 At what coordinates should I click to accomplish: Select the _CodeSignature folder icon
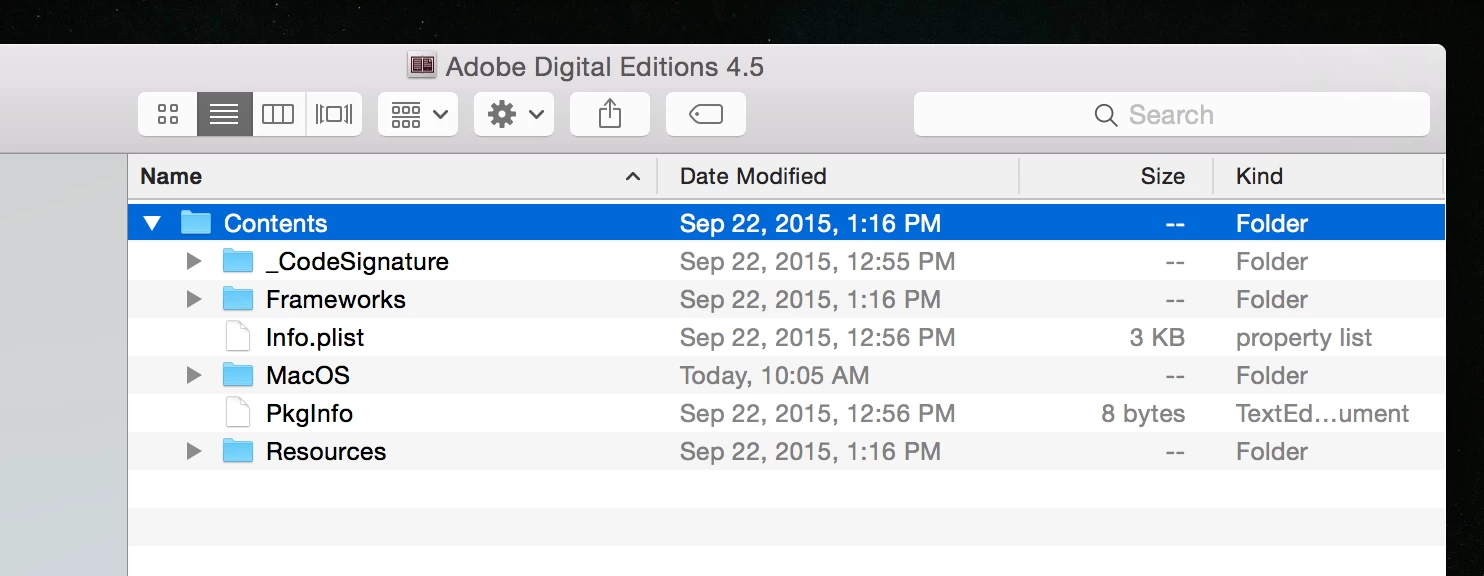(238, 261)
